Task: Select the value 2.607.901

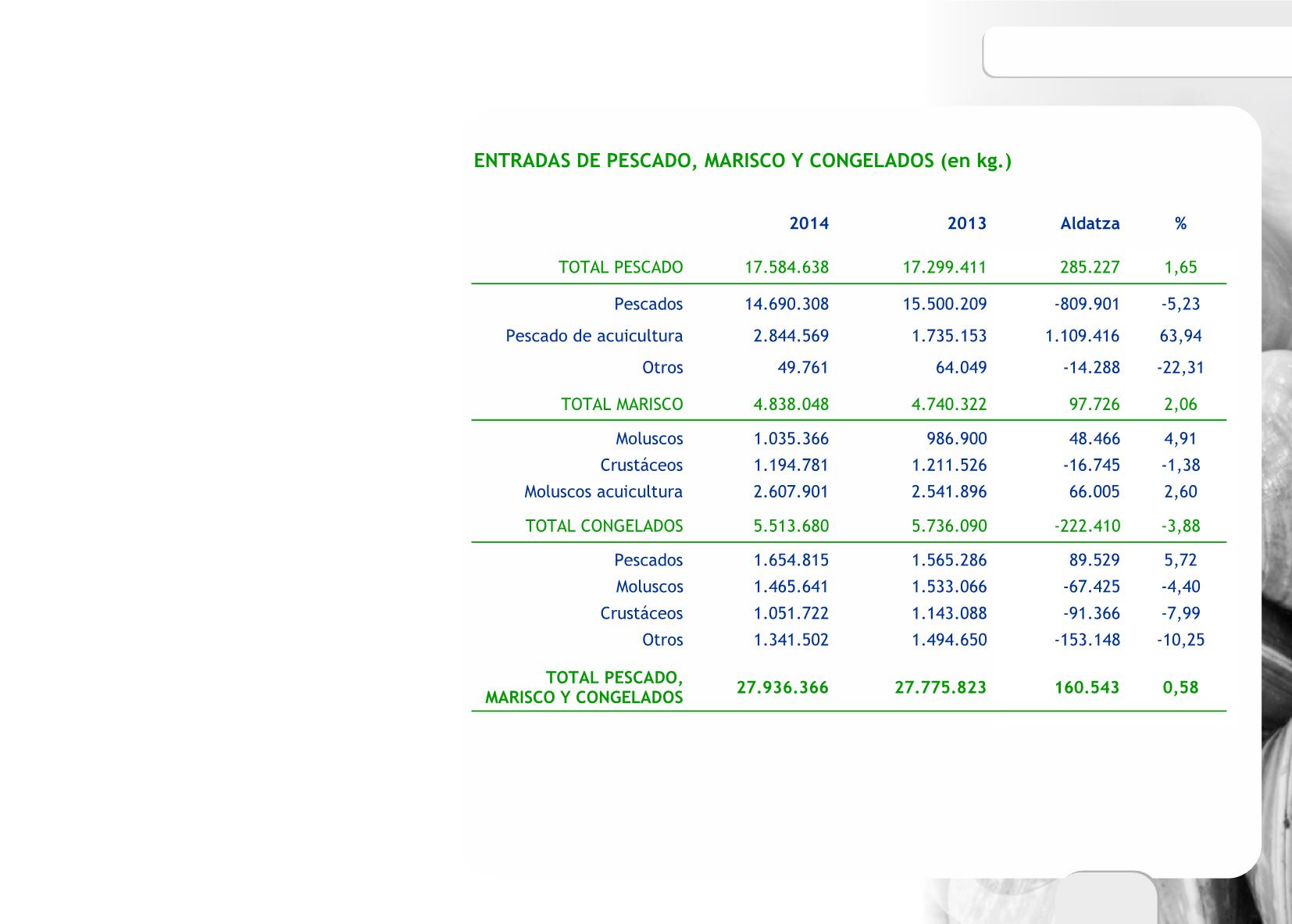Action: (x=791, y=492)
